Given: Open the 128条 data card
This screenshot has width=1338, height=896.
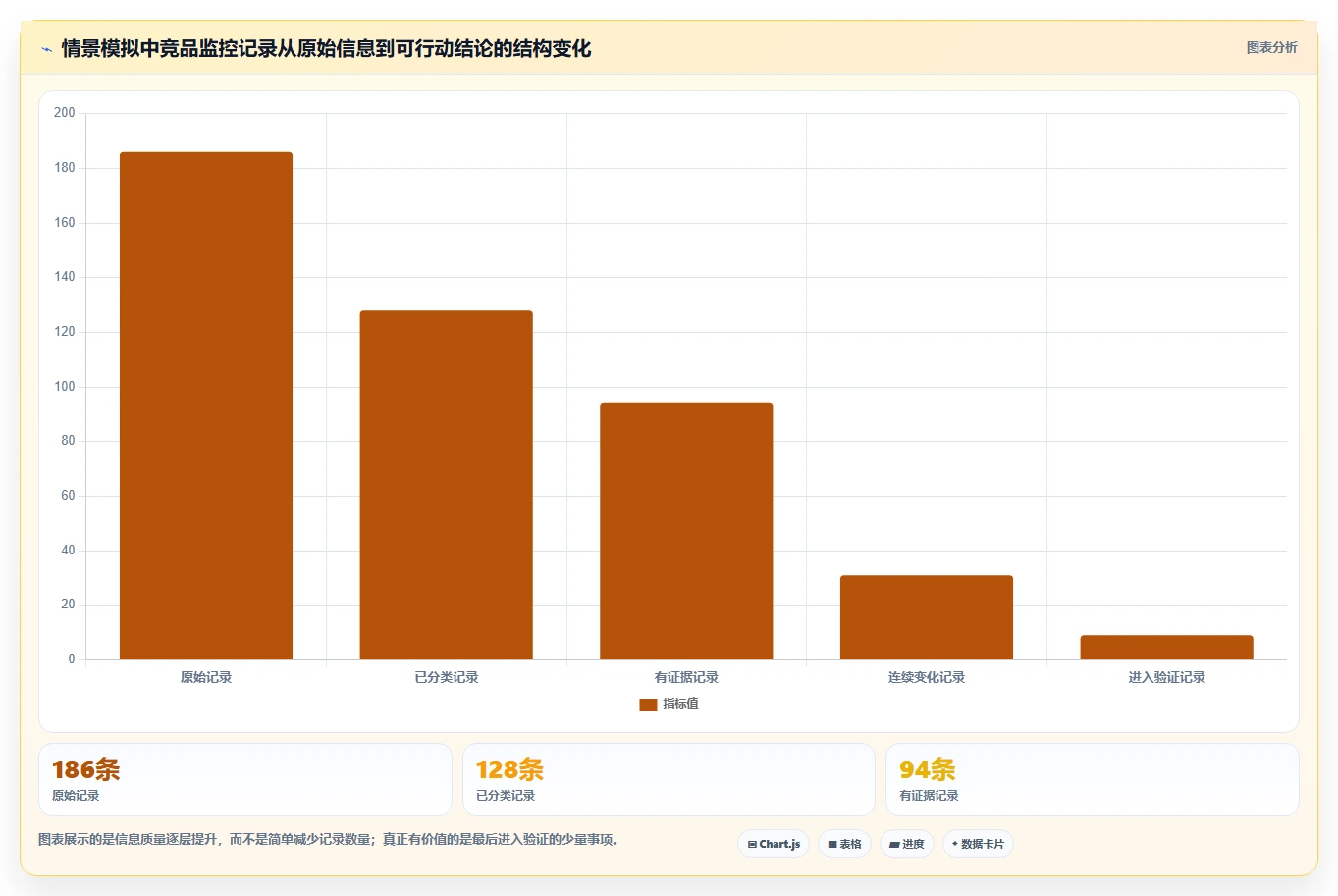Looking at the screenshot, I should pyautogui.click(x=669, y=779).
